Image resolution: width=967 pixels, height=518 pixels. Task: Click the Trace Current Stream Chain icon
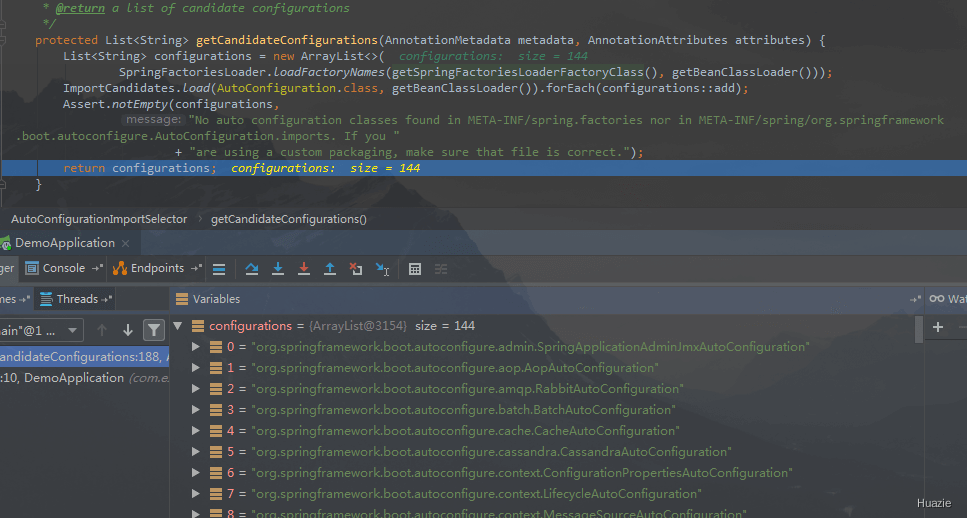(441, 269)
